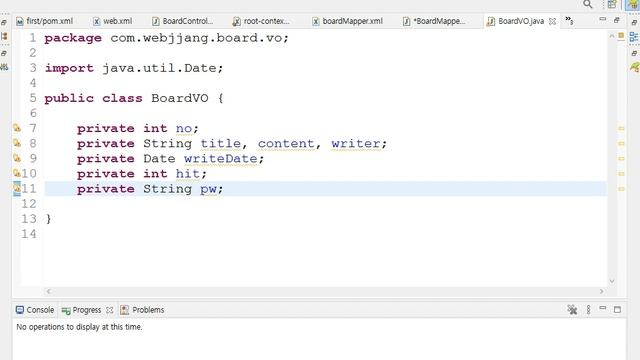Jump to overview ruler mark for line 7

pos(621,129)
